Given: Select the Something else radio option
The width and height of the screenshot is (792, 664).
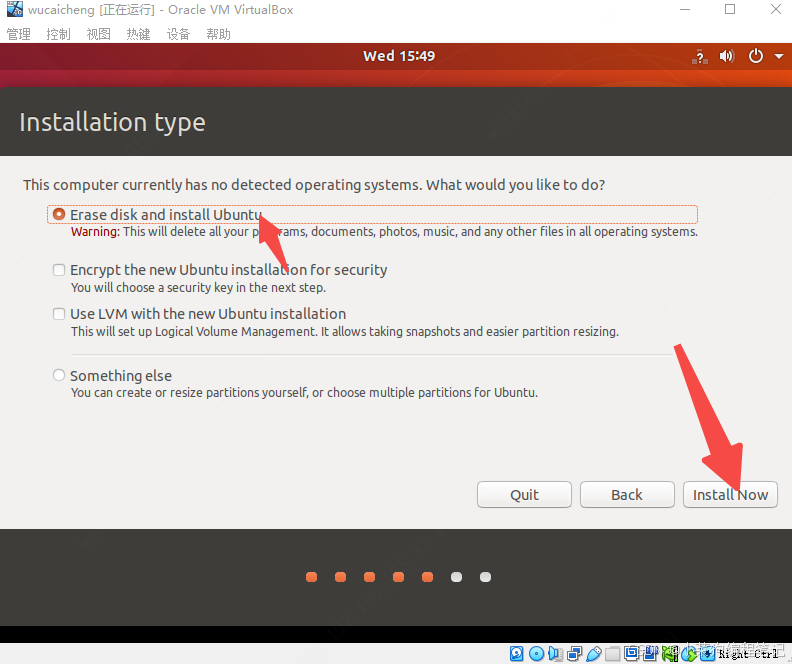Looking at the screenshot, I should (x=59, y=375).
